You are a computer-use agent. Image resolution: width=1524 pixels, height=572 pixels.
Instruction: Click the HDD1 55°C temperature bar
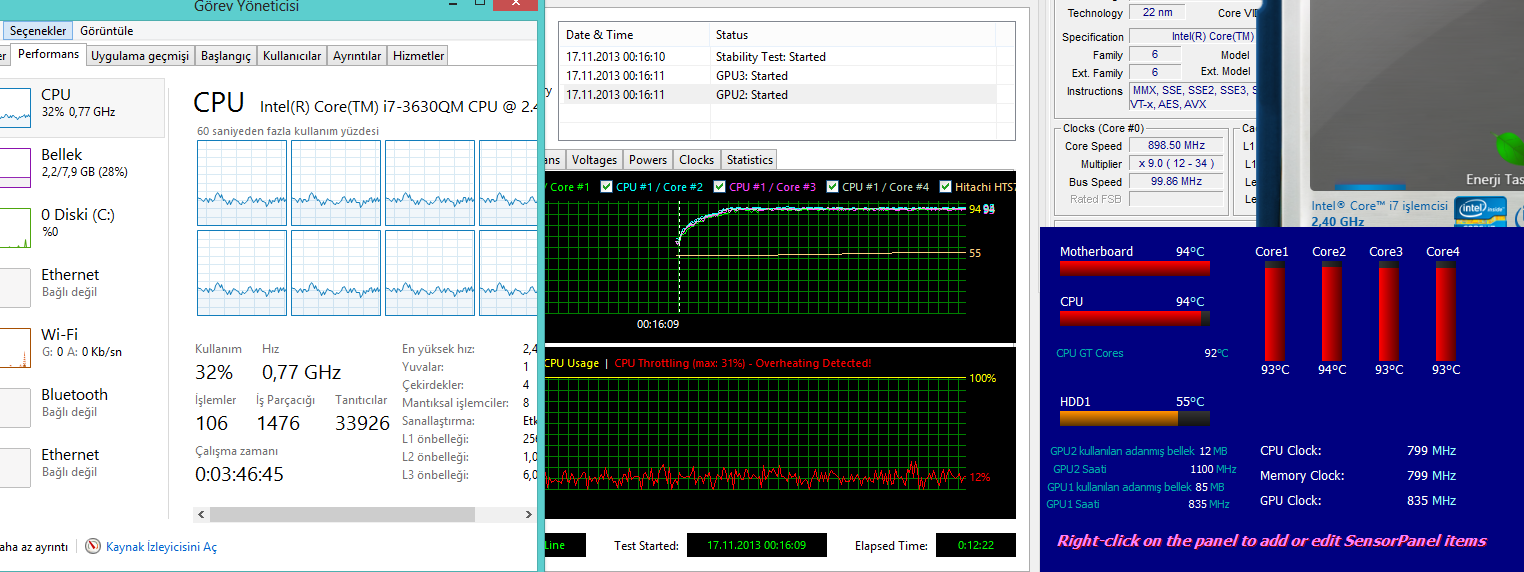tap(1134, 418)
